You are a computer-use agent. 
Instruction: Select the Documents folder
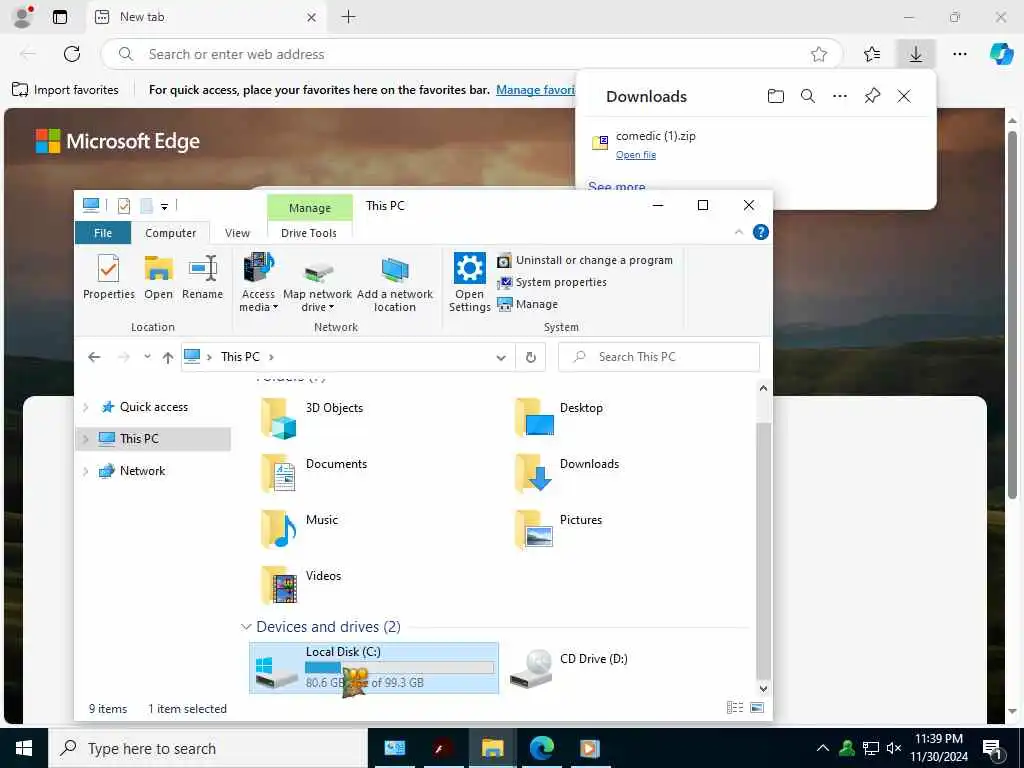[x=314, y=473]
